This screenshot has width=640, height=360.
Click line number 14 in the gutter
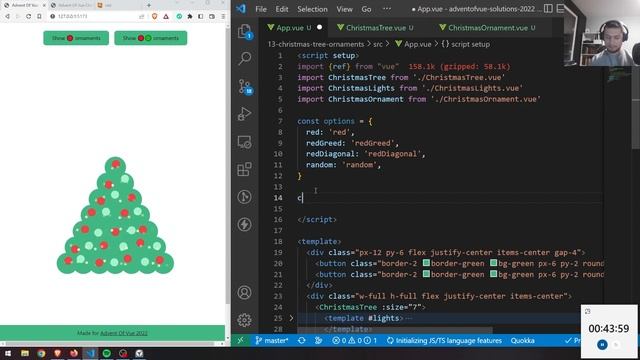click(278, 198)
